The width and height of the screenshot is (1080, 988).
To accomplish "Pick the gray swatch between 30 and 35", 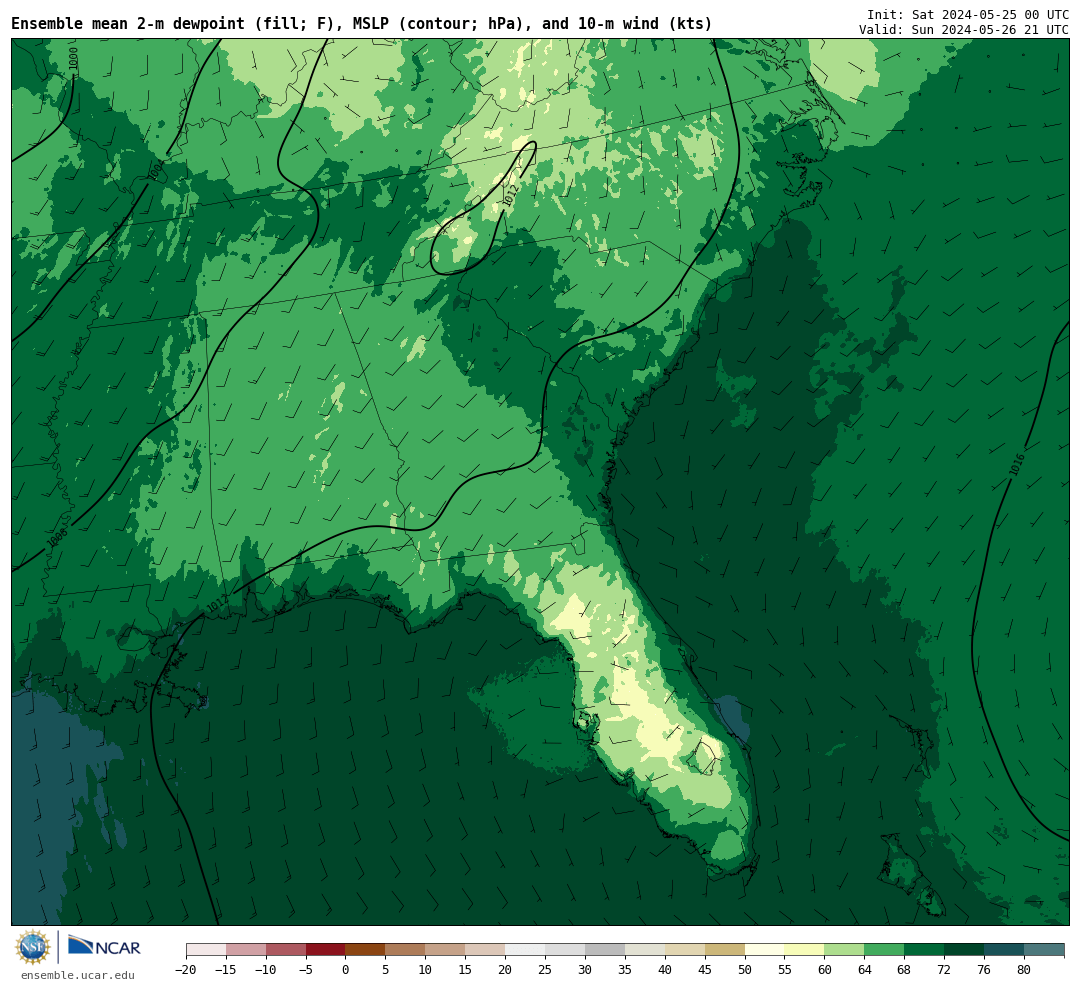I will pyautogui.click(x=605, y=950).
